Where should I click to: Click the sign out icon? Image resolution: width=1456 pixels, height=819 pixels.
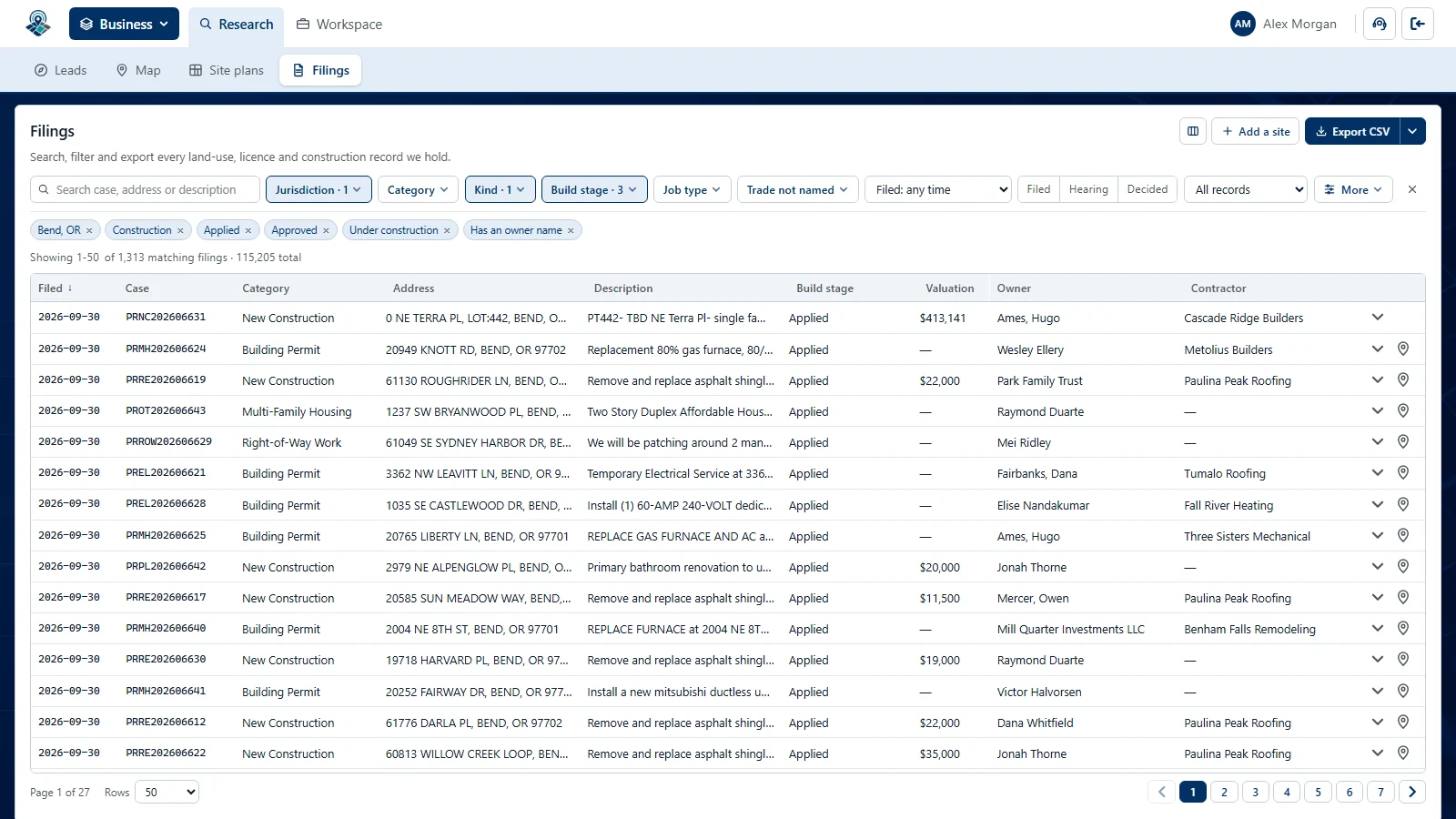tap(1418, 24)
